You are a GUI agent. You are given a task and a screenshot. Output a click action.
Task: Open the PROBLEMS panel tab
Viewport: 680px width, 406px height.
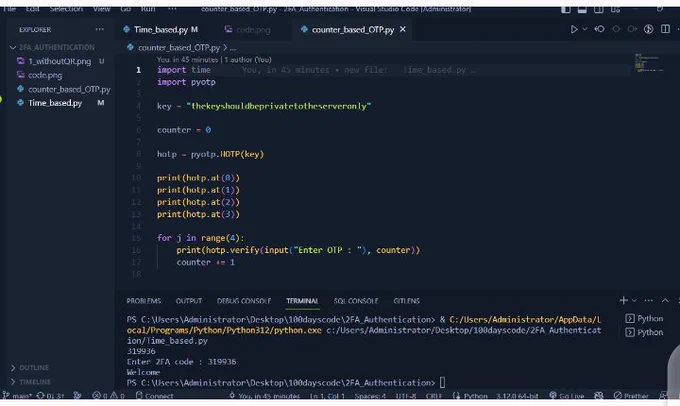(144, 301)
